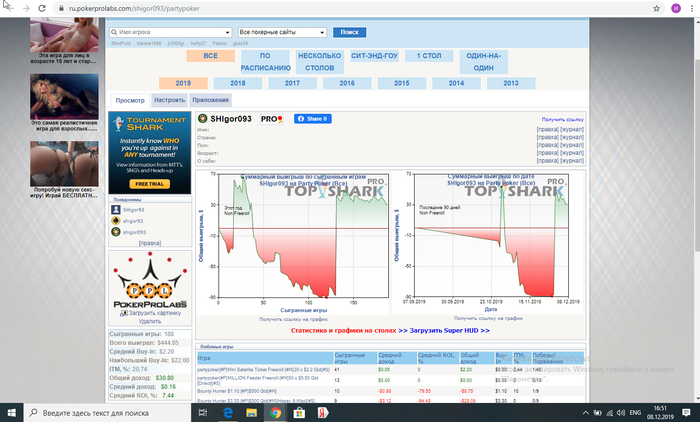
Task: Select recent search 'Pablos'
Action: (x=219, y=43)
